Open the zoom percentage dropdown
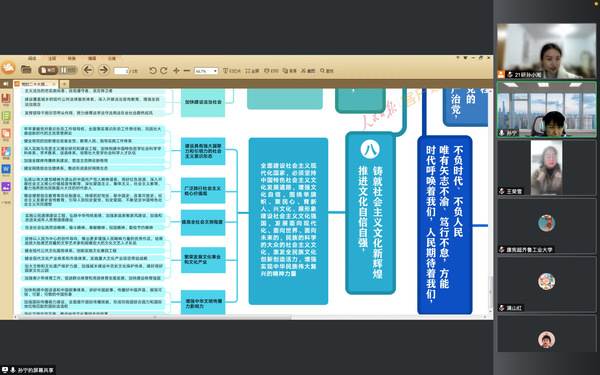The height and width of the screenshot is (375, 600). click(215, 71)
